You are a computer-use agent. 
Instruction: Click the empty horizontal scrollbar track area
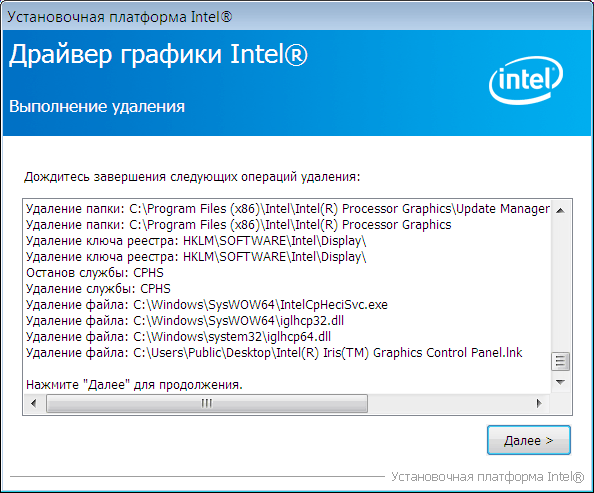pos(448,403)
